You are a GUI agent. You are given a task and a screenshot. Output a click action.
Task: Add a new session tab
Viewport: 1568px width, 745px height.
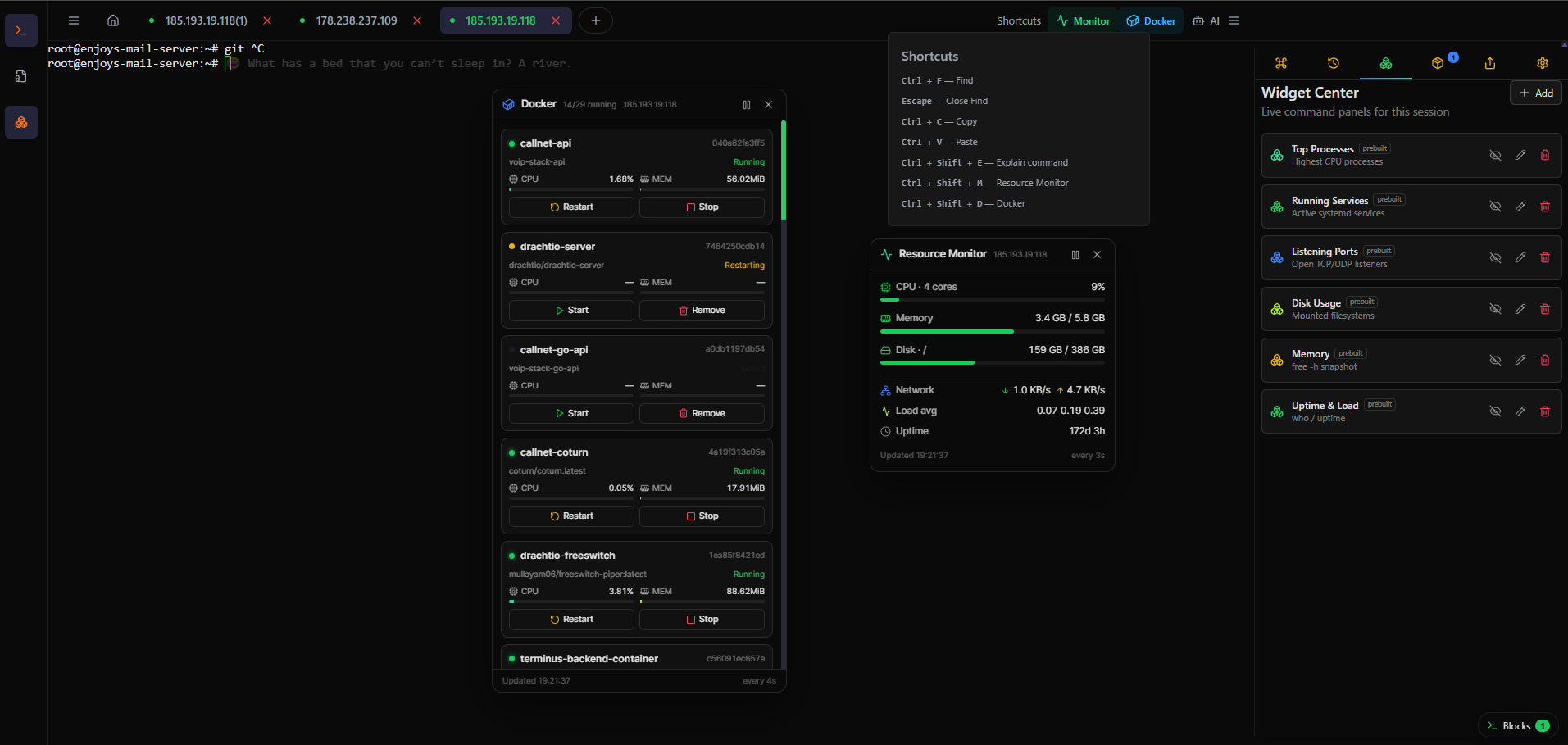596,20
